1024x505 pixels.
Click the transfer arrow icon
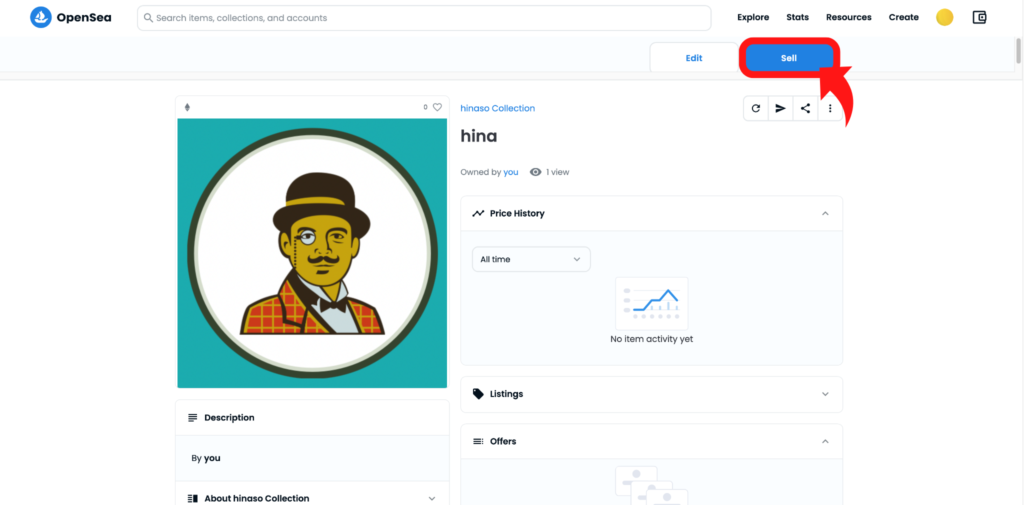point(780,108)
